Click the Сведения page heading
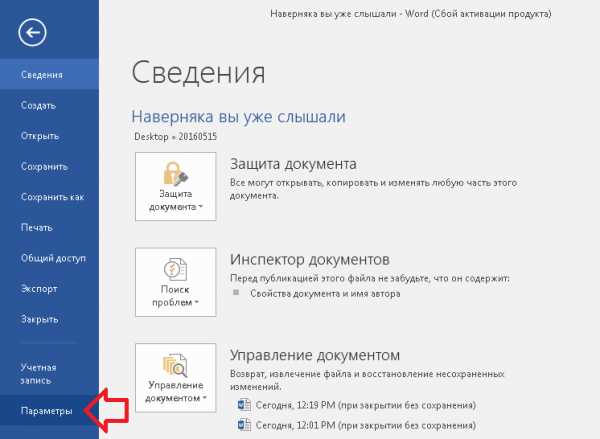 pos(198,72)
